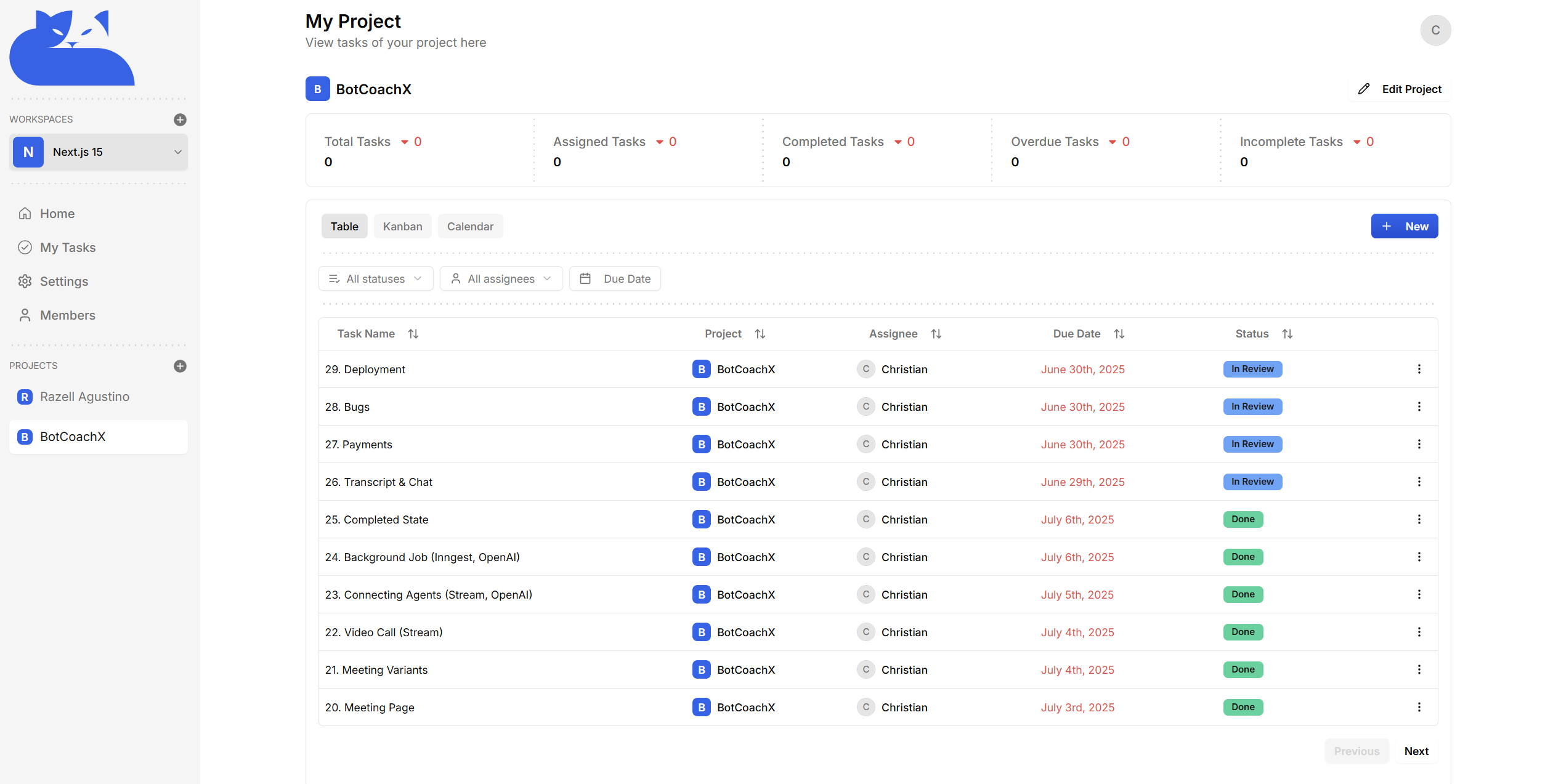The width and height of the screenshot is (1553, 784).
Task: Click the Overdue Tasks stat card
Action: point(1106,151)
